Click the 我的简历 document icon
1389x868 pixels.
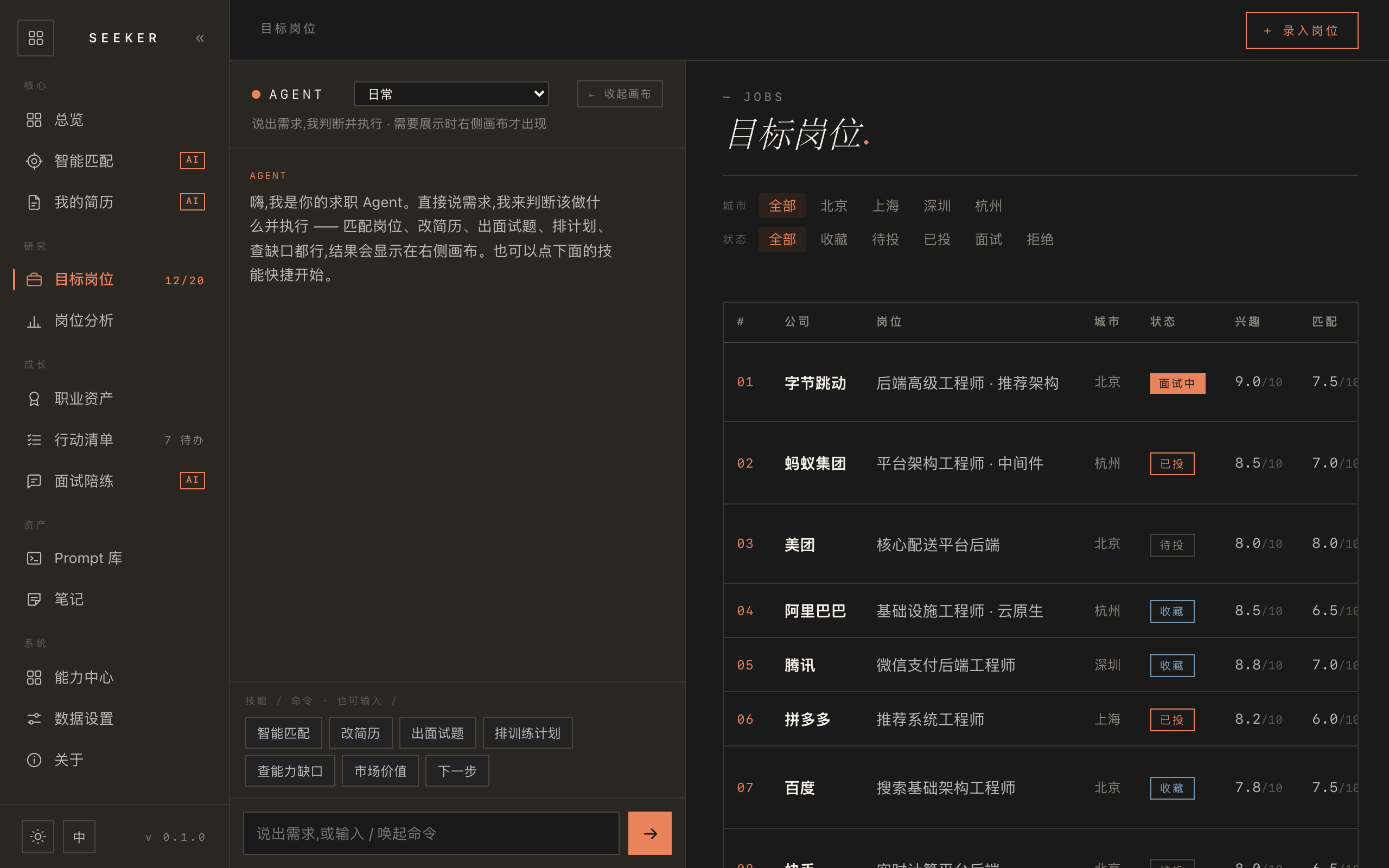click(34, 203)
